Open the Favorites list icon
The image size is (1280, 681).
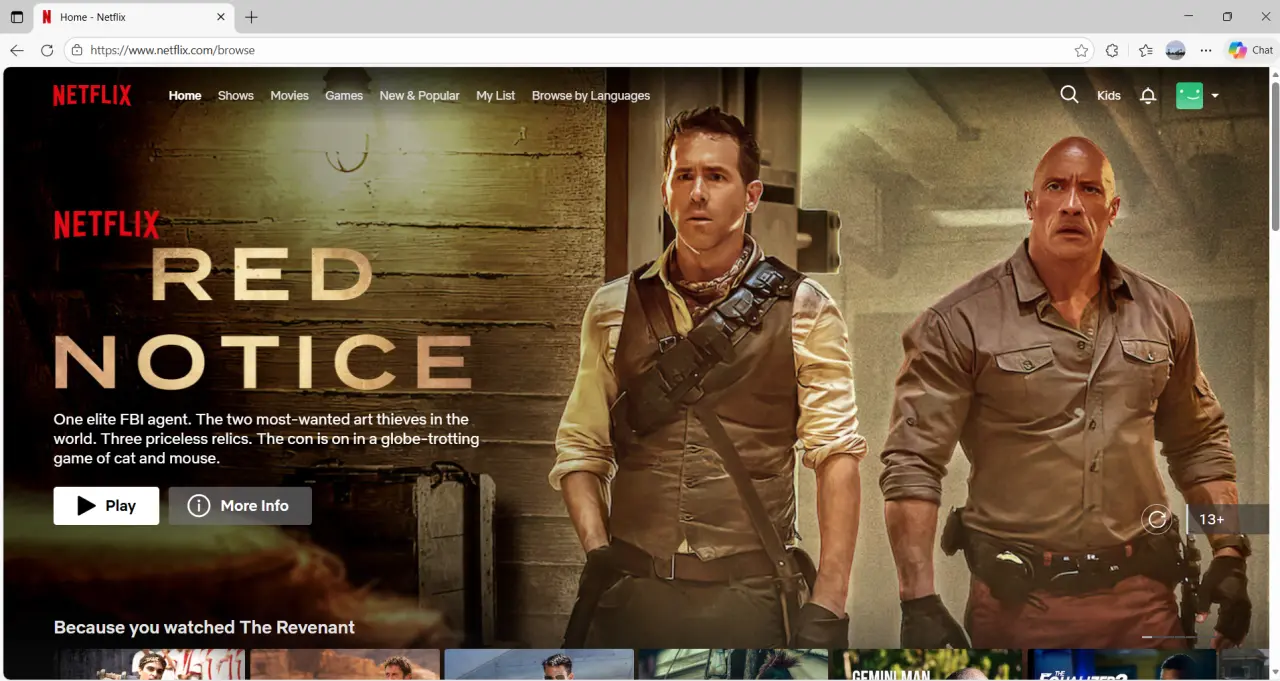(x=1146, y=50)
